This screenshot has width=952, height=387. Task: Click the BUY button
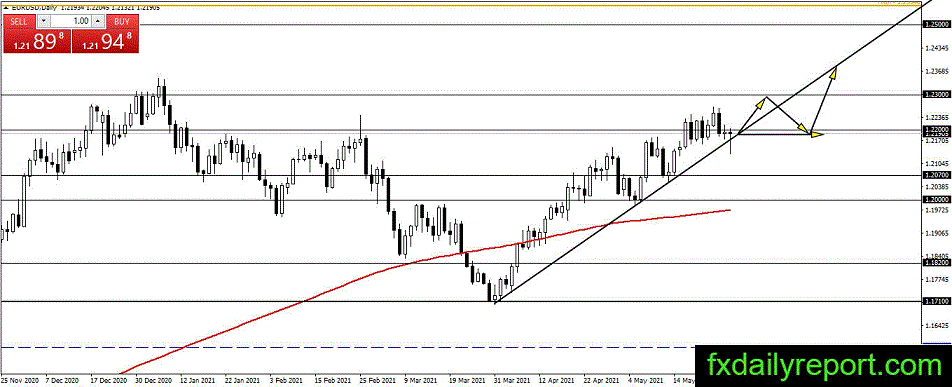coord(123,22)
